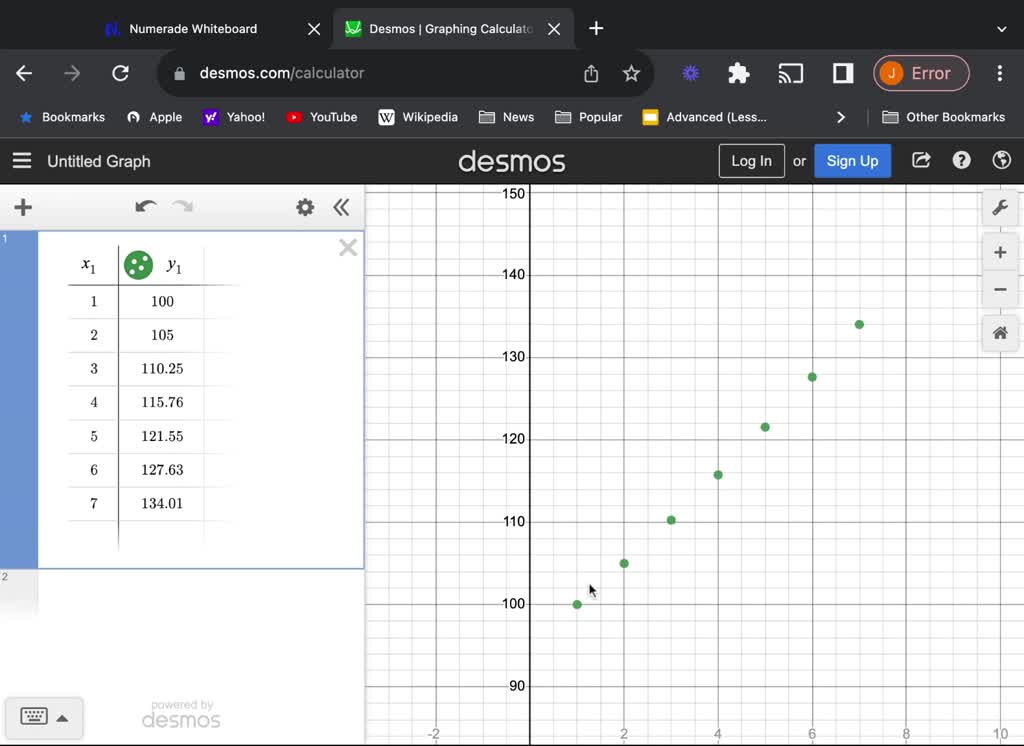
Task: Open the Desmos hamburger menu
Action: [22, 161]
